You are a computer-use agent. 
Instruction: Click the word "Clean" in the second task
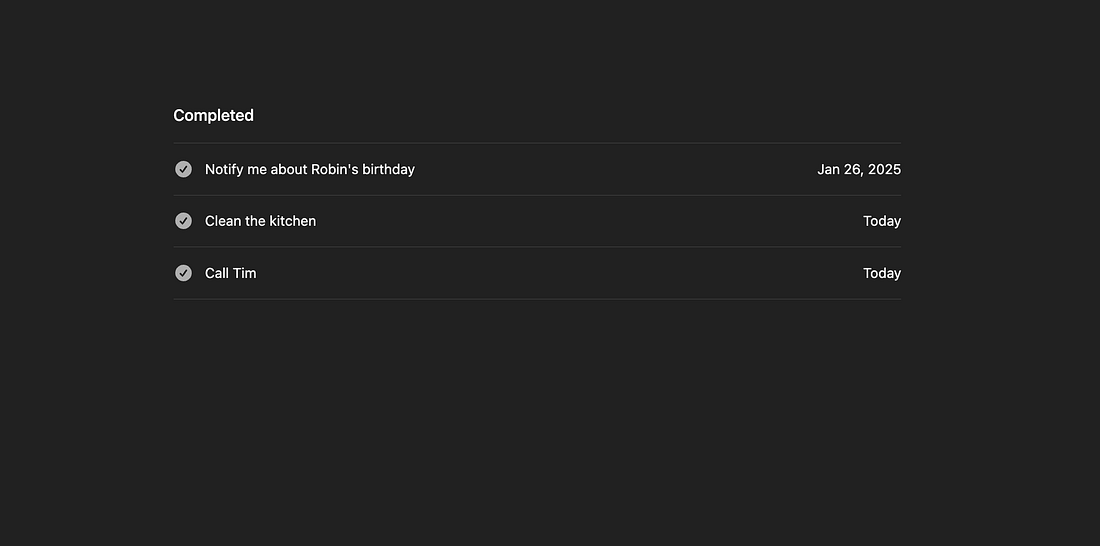pyautogui.click(x=223, y=221)
